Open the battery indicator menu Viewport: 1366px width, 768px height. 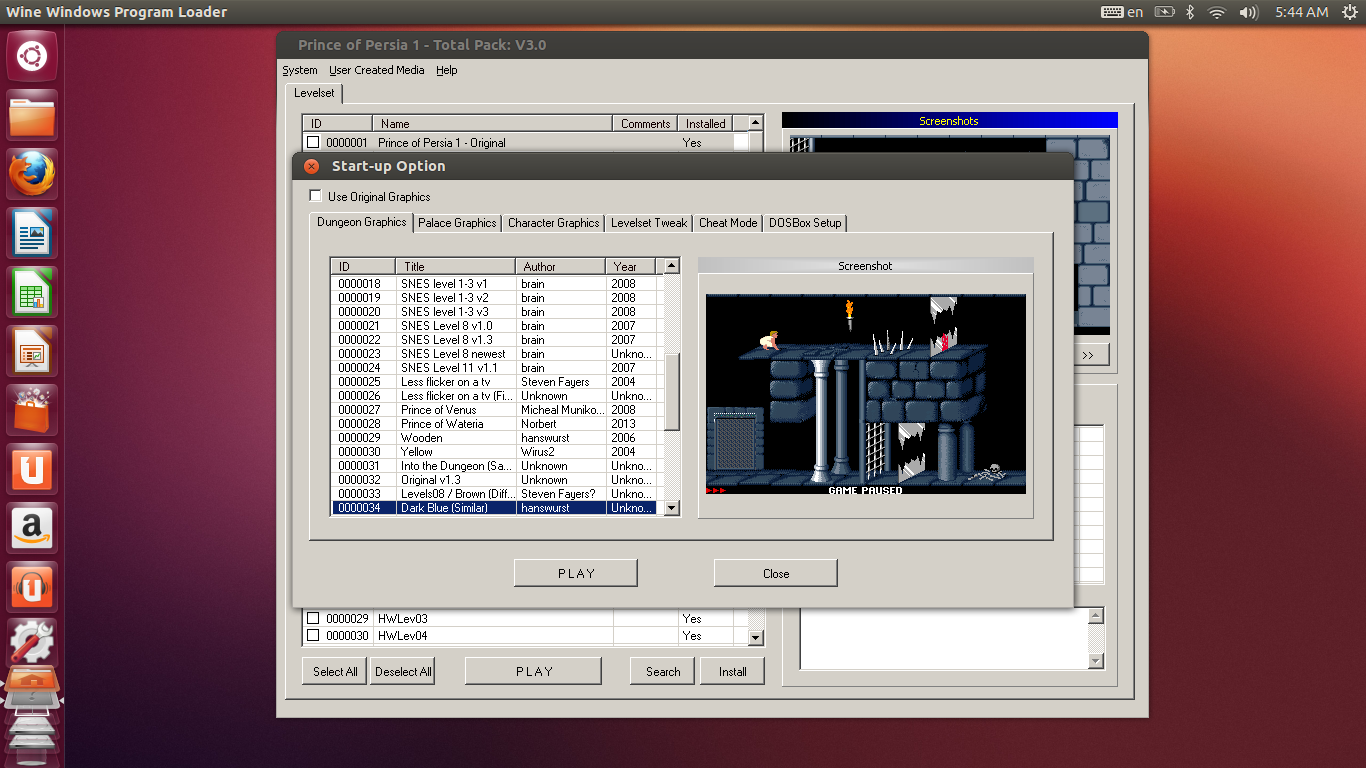1164,12
